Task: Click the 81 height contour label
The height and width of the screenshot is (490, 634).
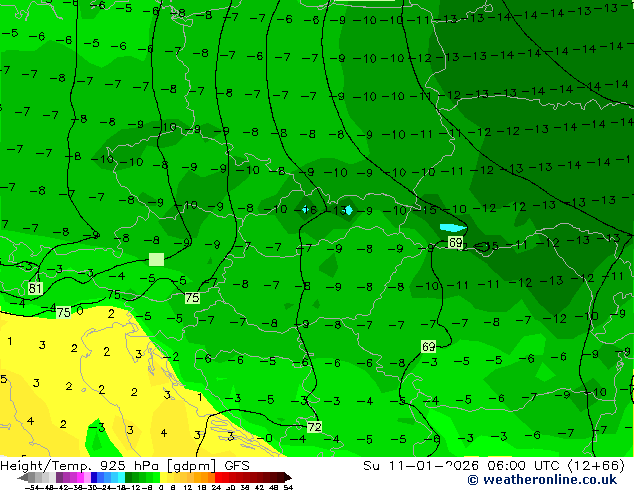Action: pyautogui.click(x=35, y=288)
